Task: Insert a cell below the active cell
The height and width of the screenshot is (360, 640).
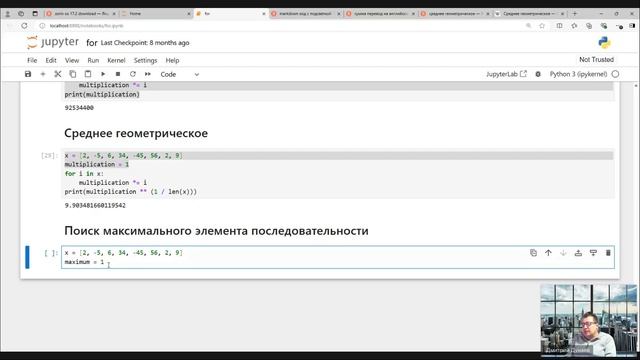Action: point(593,253)
